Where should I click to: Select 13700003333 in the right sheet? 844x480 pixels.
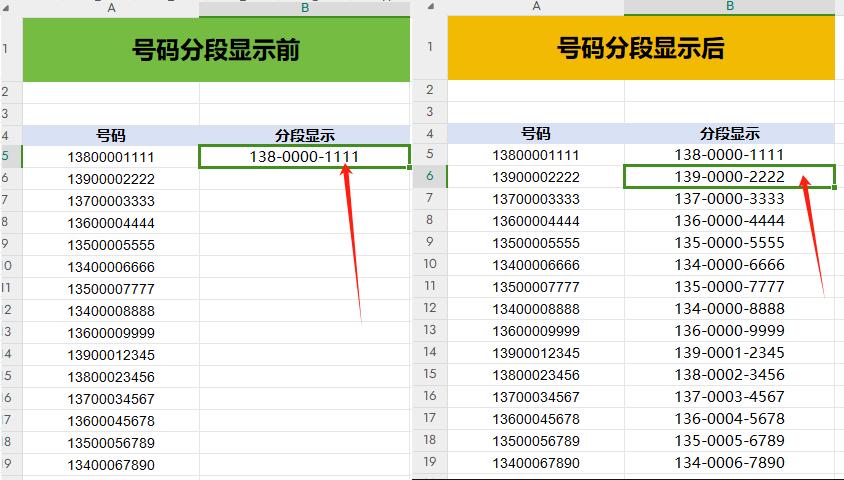point(536,199)
